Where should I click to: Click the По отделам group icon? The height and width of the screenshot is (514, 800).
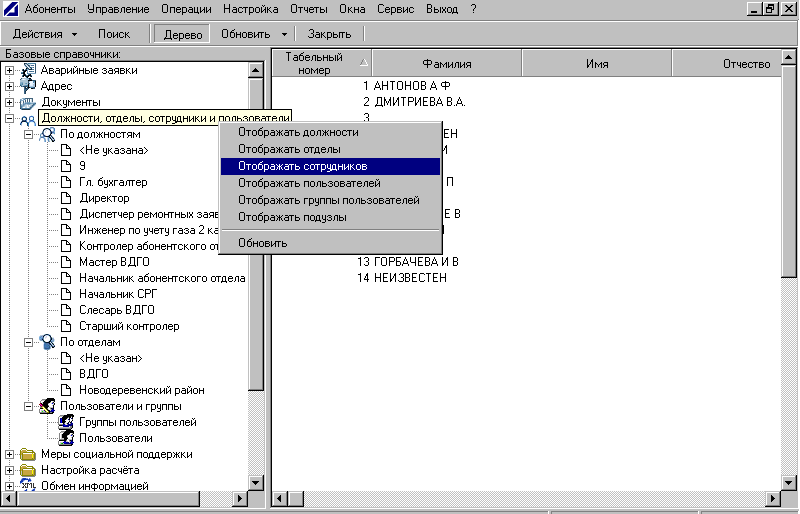click(x=47, y=342)
